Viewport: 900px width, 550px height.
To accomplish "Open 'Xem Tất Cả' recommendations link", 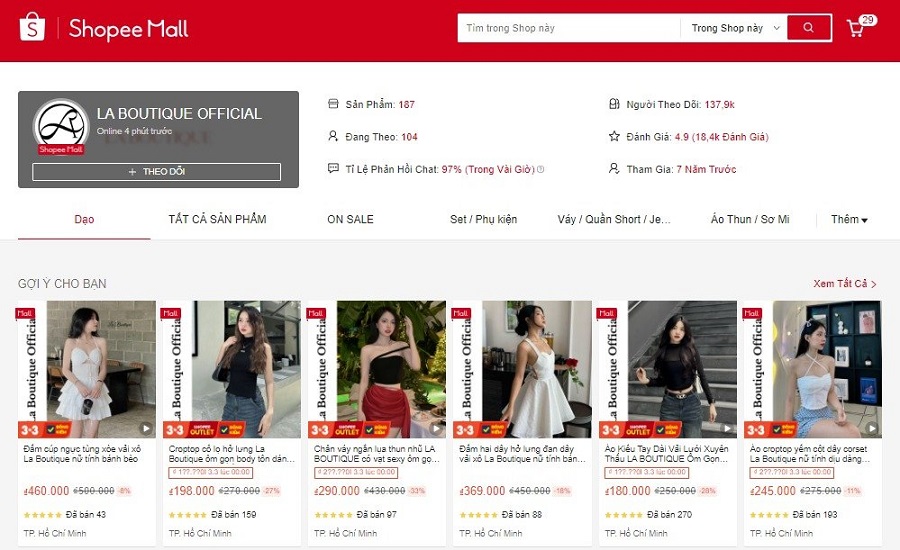I will pyautogui.click(x=844, y=284).
